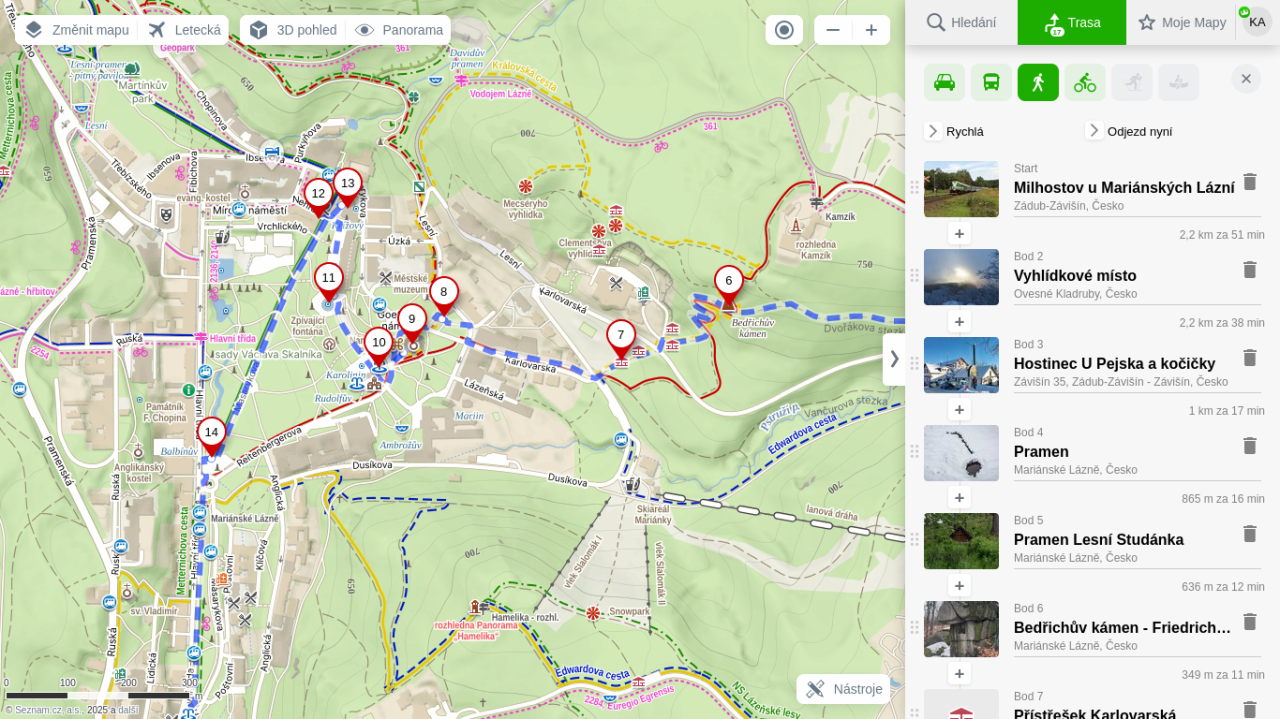Delete the Milhostov u Mariánských Lázní waypoint
The image size is (1280, 719).
[1249, 182]
